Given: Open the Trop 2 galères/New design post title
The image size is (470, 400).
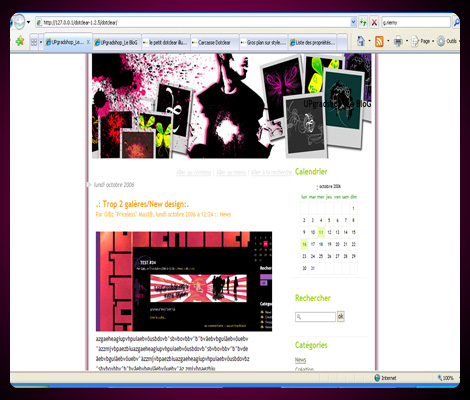Looking at the screenshot, I should (x=142, y=204).
